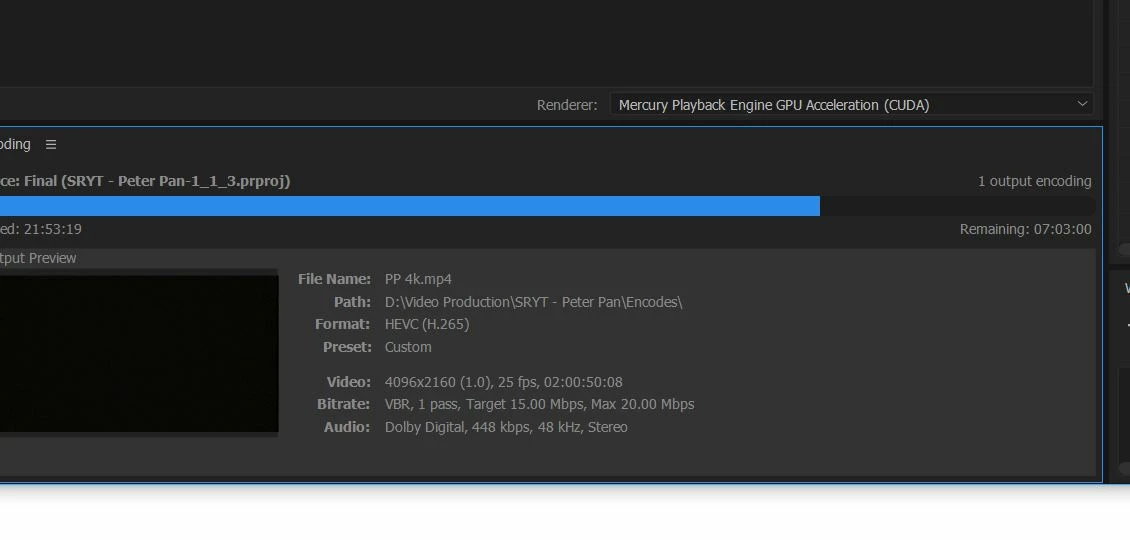This screenshot has width=1130, height=540.
Task: Open the Renderer dropdown (Mercury Playback Engine)
Action: [851, 105]
